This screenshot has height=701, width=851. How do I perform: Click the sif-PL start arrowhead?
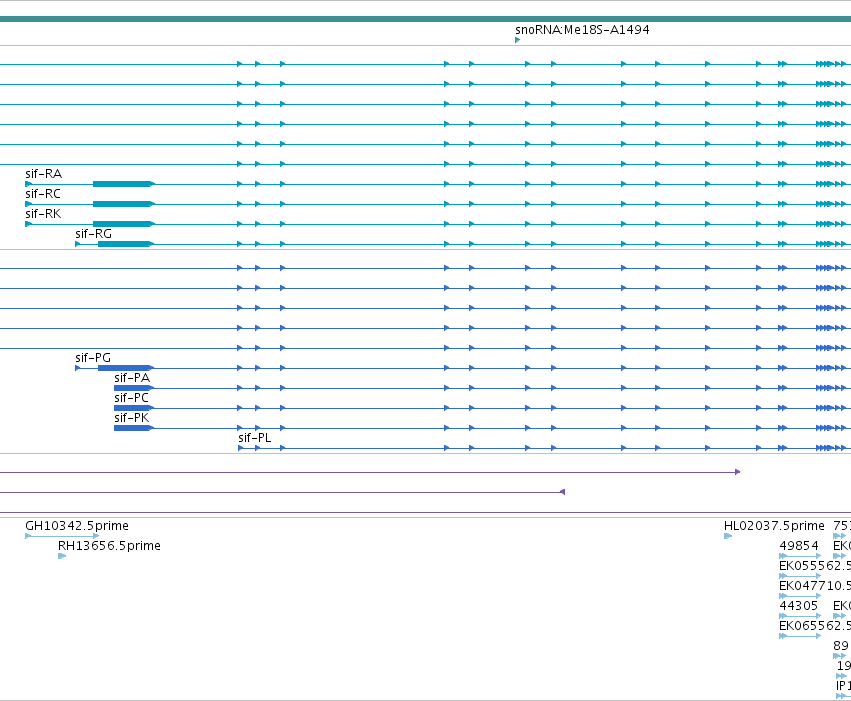pyautogui.click(x=241, y=448)
